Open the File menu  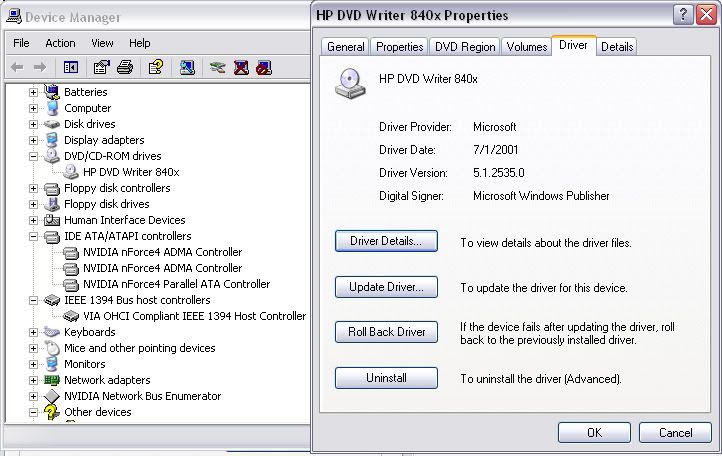pos(21,43)
